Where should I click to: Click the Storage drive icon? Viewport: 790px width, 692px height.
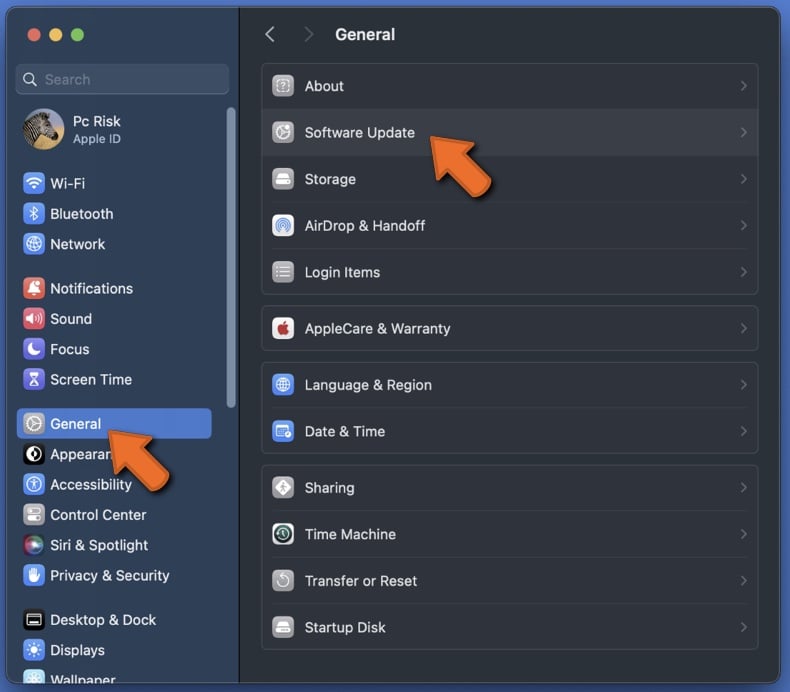[x=283, y=179]
